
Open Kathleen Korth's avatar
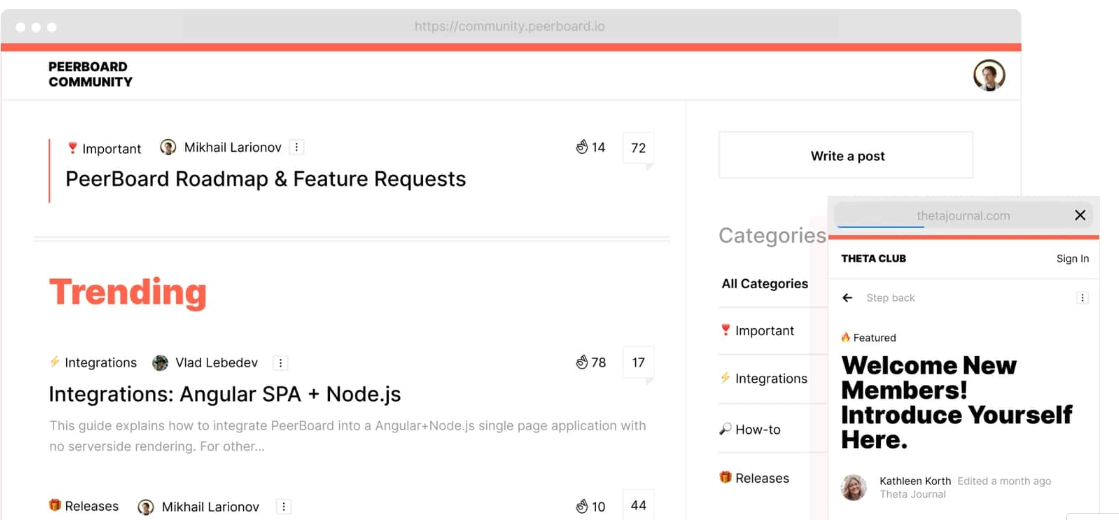(854, 487)
